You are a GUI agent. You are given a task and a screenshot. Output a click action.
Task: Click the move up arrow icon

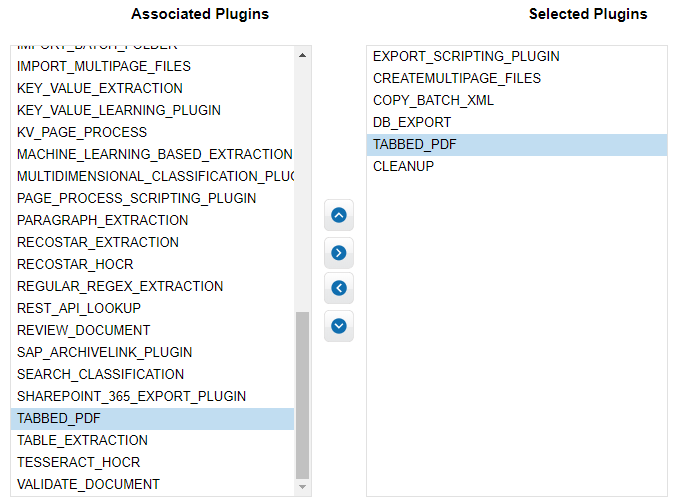339,215
